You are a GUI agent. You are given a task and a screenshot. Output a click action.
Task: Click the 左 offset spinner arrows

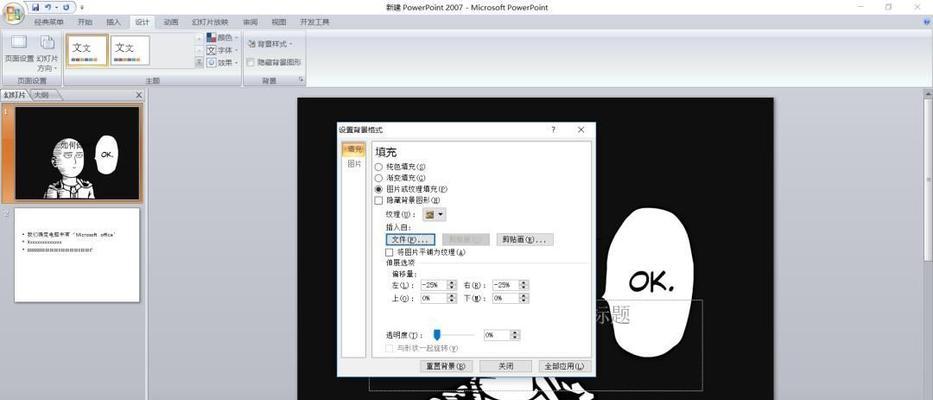click(x=451, y=285)
